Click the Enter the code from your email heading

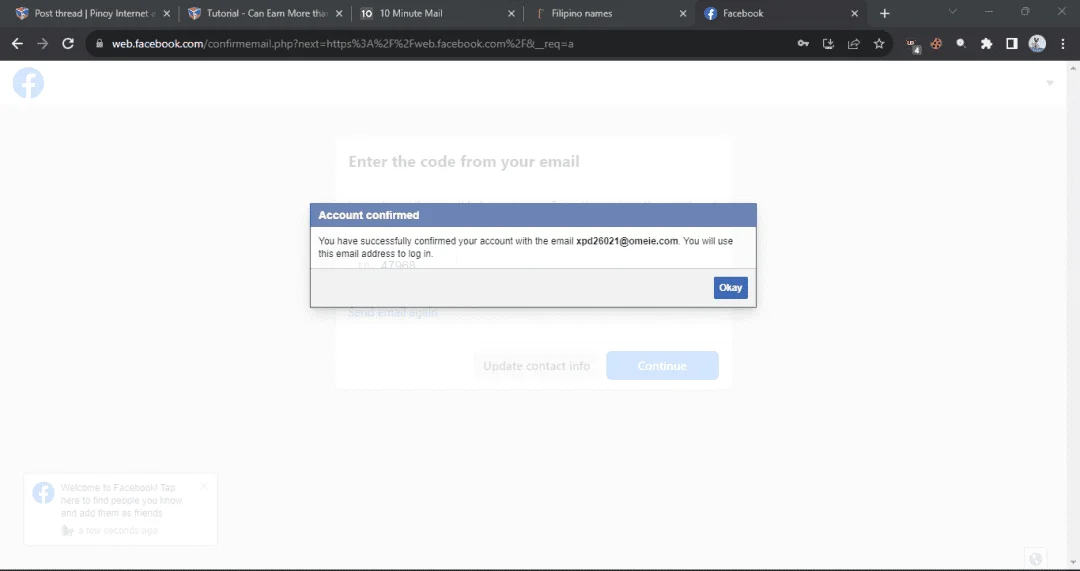click(x=464, y=162)
